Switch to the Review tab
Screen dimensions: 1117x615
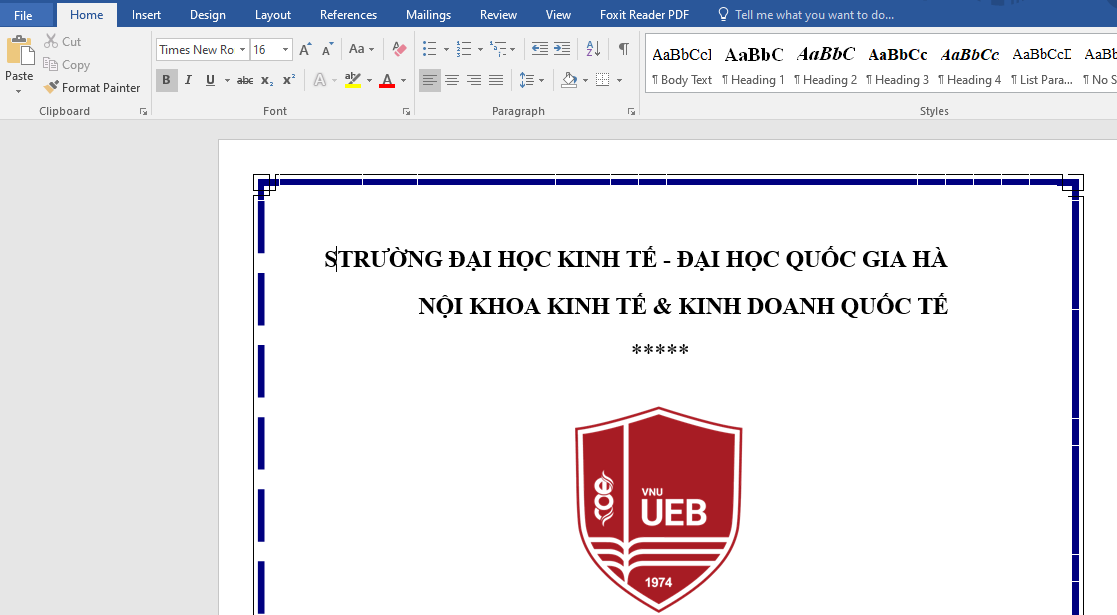coord(498,15)
